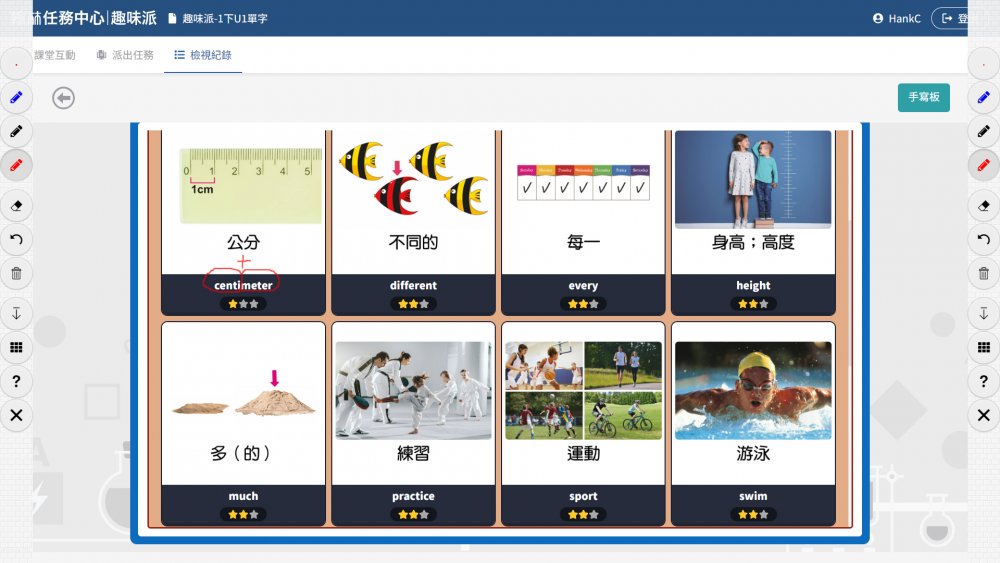Open the 課堂互動 tab
1000x563 pixels.
click(x=54, y=55)
